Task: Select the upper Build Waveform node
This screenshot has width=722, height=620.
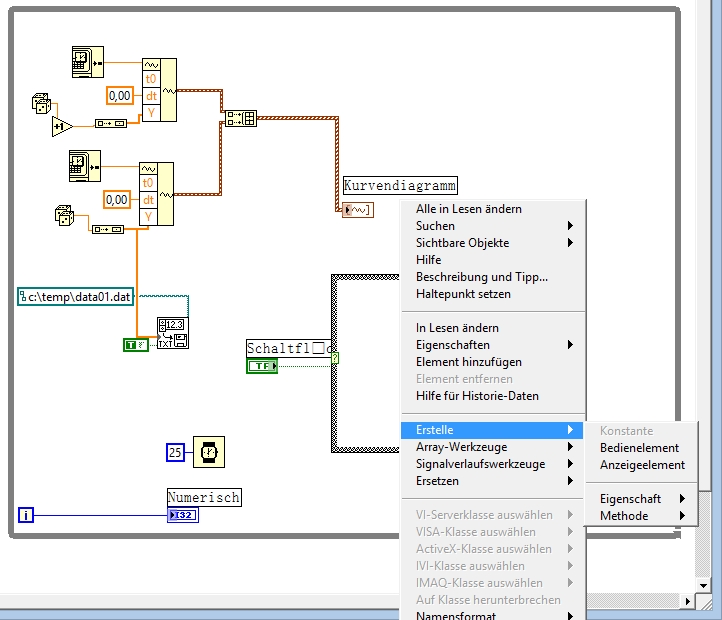Action: tap(158, 90)
